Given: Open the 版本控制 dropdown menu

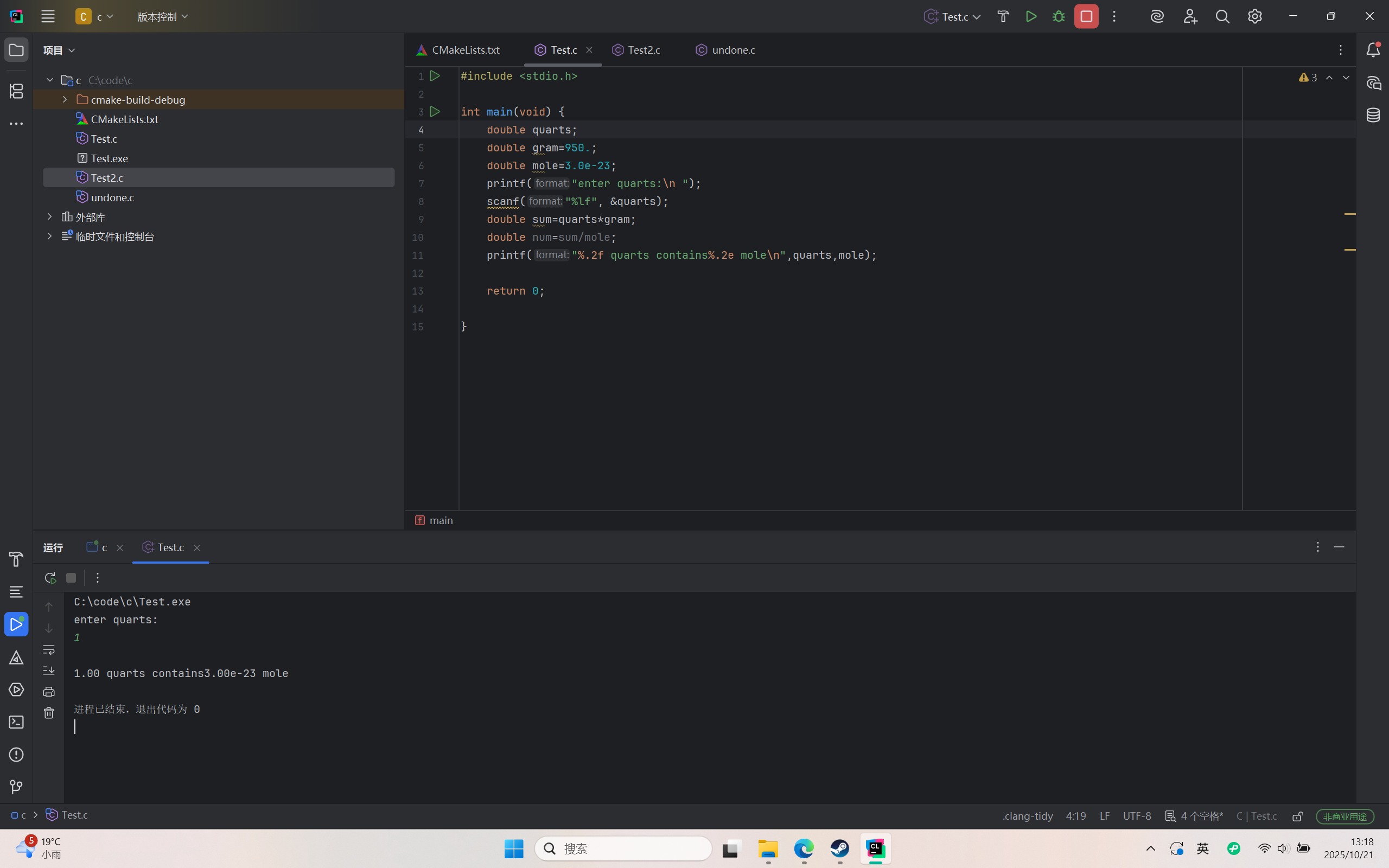Looking at the screenshot, I should (x=163, y=17).
